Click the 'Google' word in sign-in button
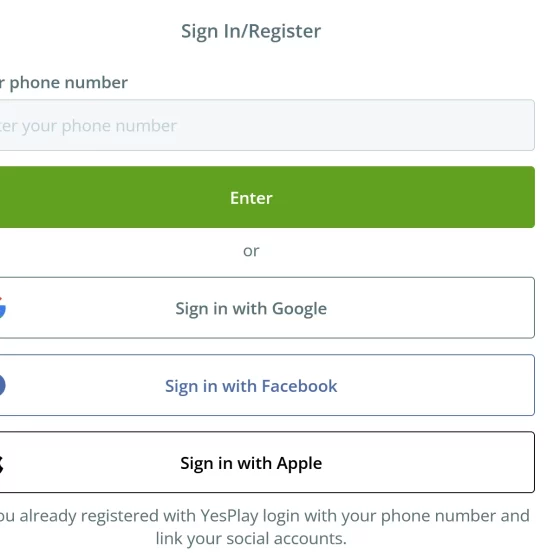 [299, 309]
